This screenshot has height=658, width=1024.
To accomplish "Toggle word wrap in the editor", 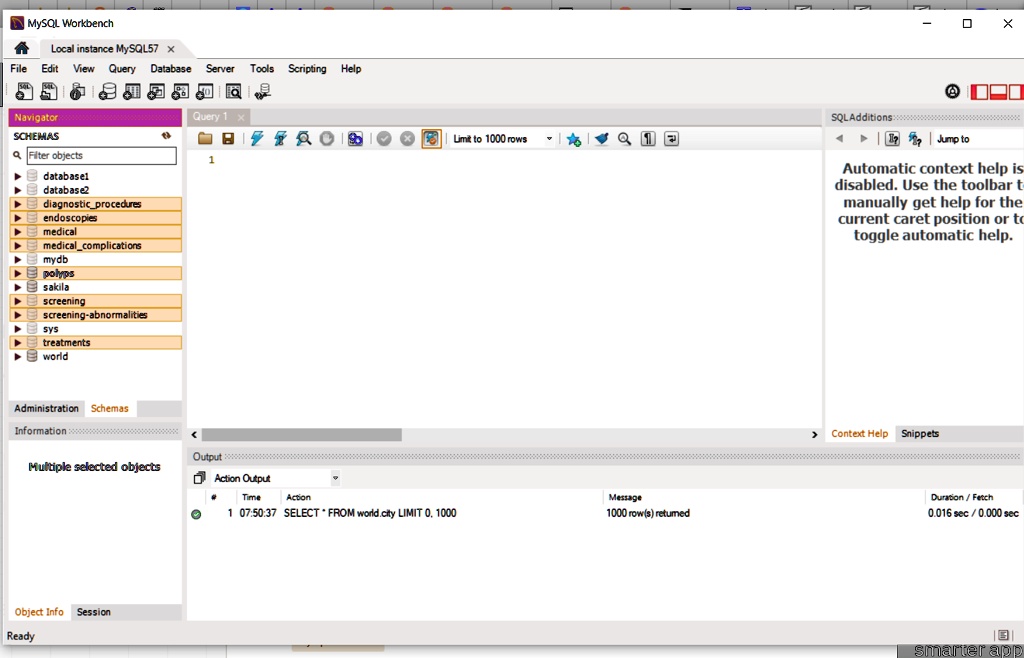I will [671, 139].
